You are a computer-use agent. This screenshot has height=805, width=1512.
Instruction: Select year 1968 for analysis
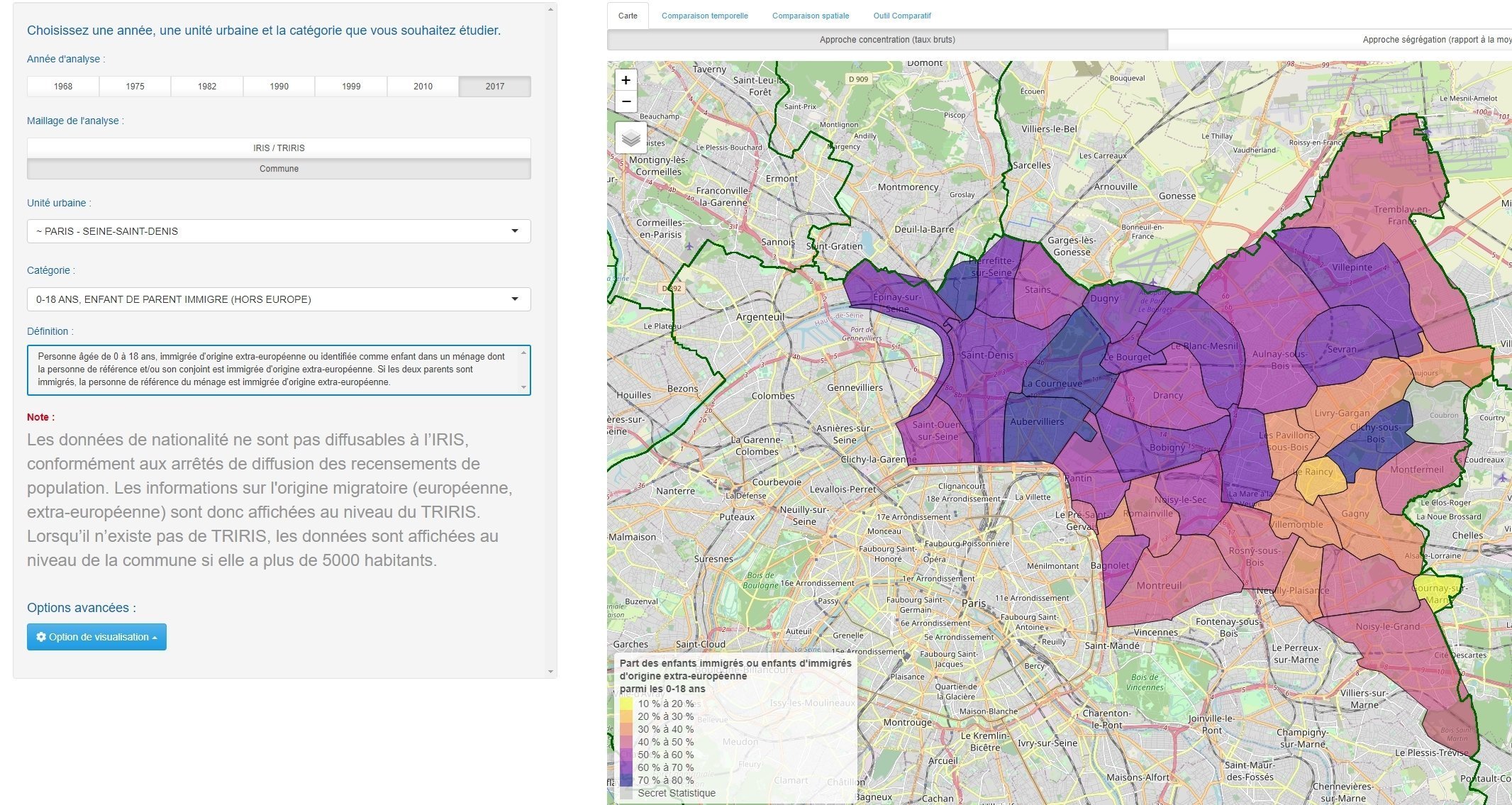pos(63,87)
